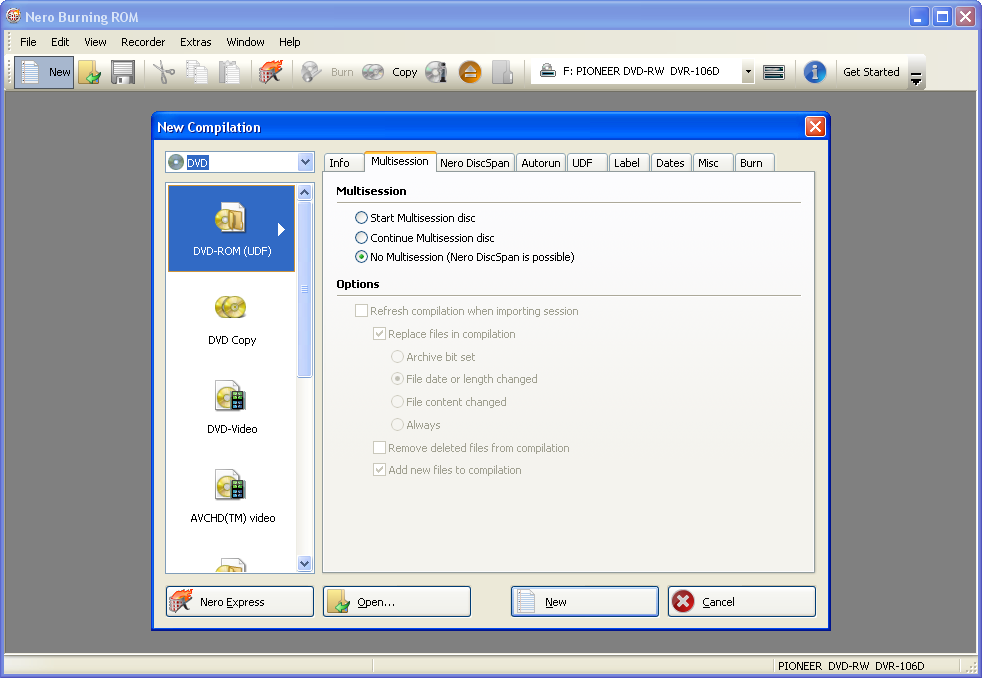Open the DVD disc type dropdown

point(305,162)
